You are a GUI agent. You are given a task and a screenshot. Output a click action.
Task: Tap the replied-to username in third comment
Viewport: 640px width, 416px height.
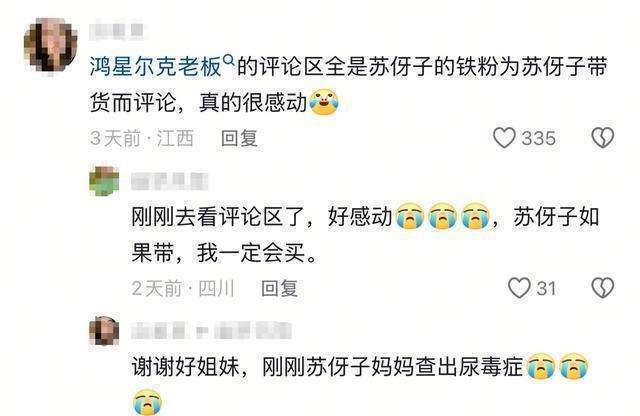252,331
